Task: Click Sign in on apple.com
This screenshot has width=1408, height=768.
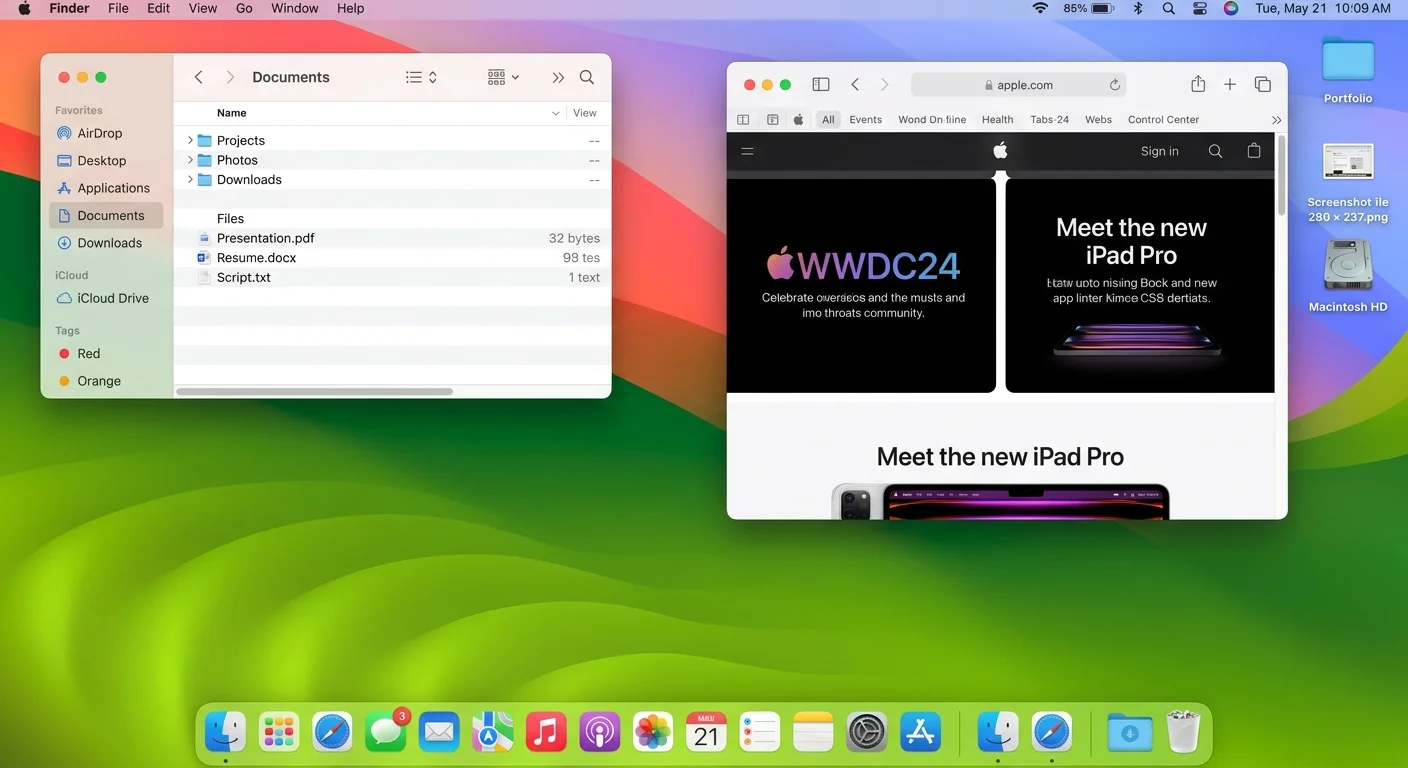Action: (x=1160, y=151)
